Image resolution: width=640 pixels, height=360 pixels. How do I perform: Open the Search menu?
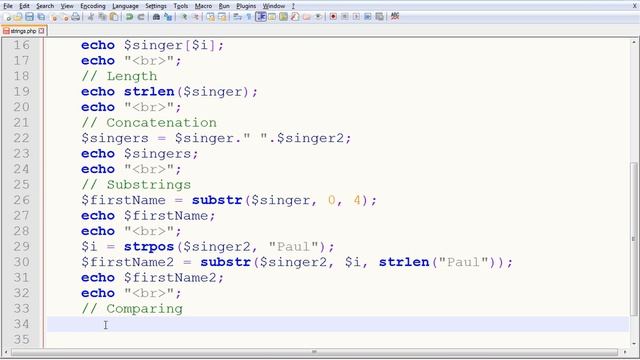click(45, 6)
